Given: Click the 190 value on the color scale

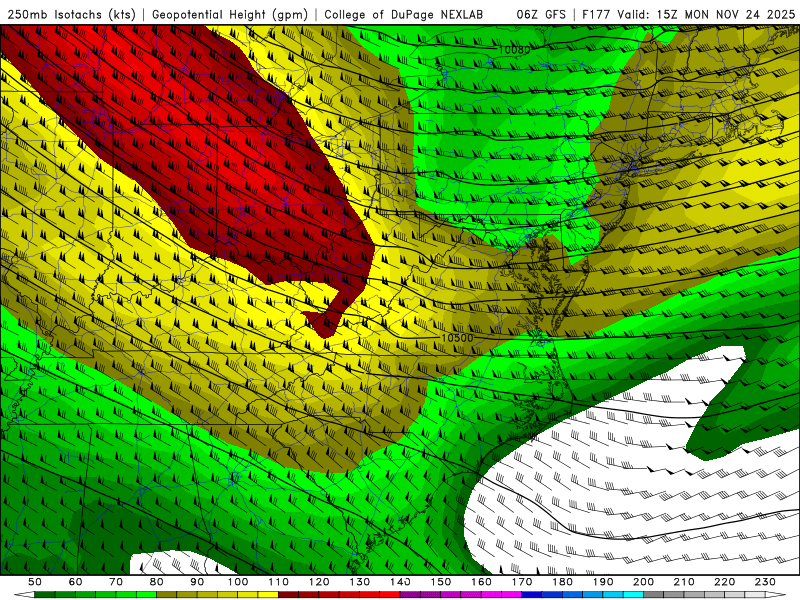Looking at the screenshot, I should tap(603, 581).
